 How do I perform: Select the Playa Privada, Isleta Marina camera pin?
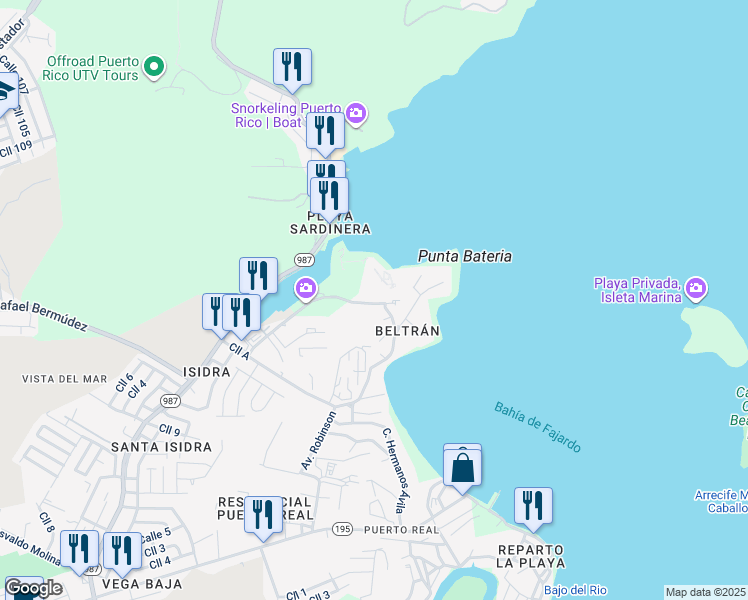pos(696,289)
